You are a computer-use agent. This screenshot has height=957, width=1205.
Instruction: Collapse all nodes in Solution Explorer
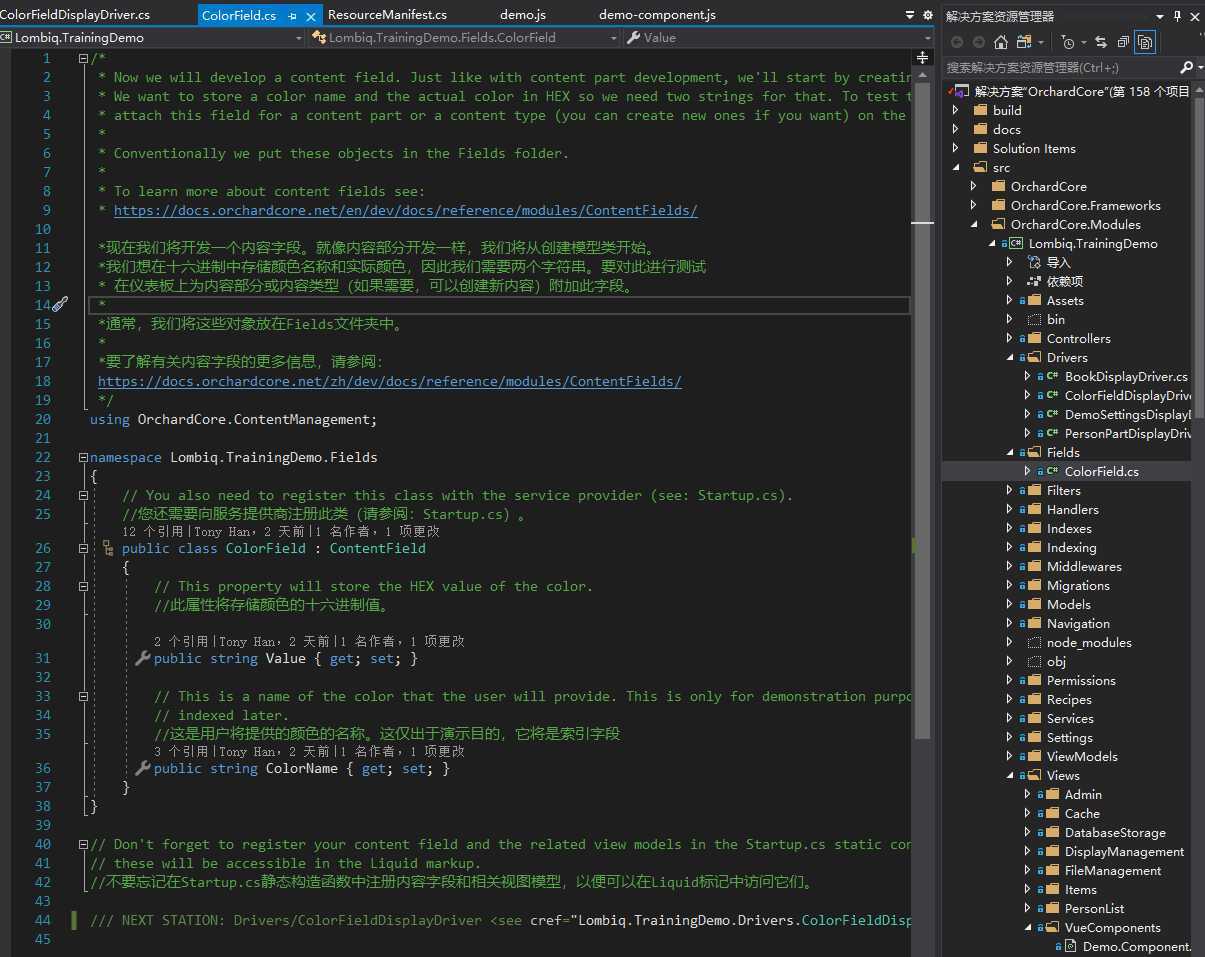coord(1123,42)
